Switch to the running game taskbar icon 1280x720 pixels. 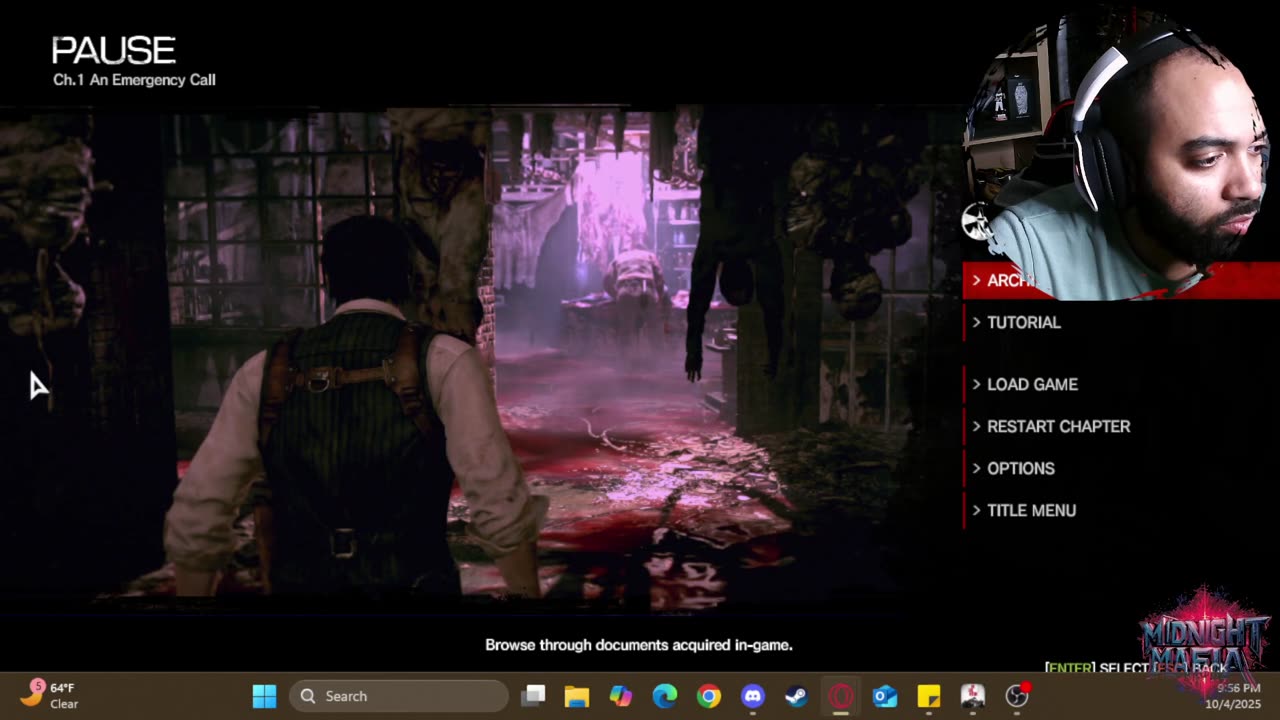click(x=973, y=696)
